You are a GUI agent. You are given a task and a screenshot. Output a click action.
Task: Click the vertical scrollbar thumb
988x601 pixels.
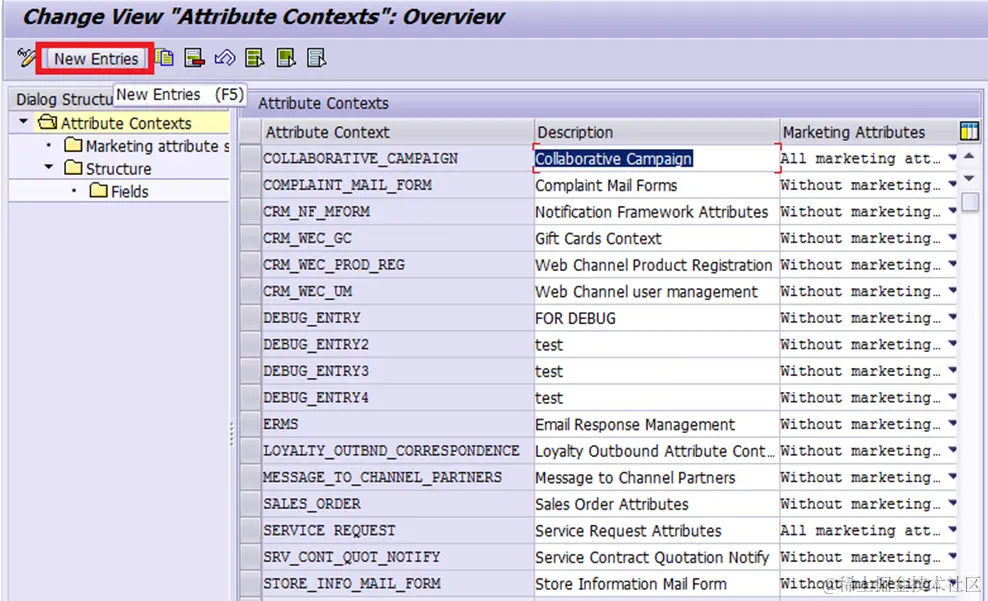tap(970, 202)
